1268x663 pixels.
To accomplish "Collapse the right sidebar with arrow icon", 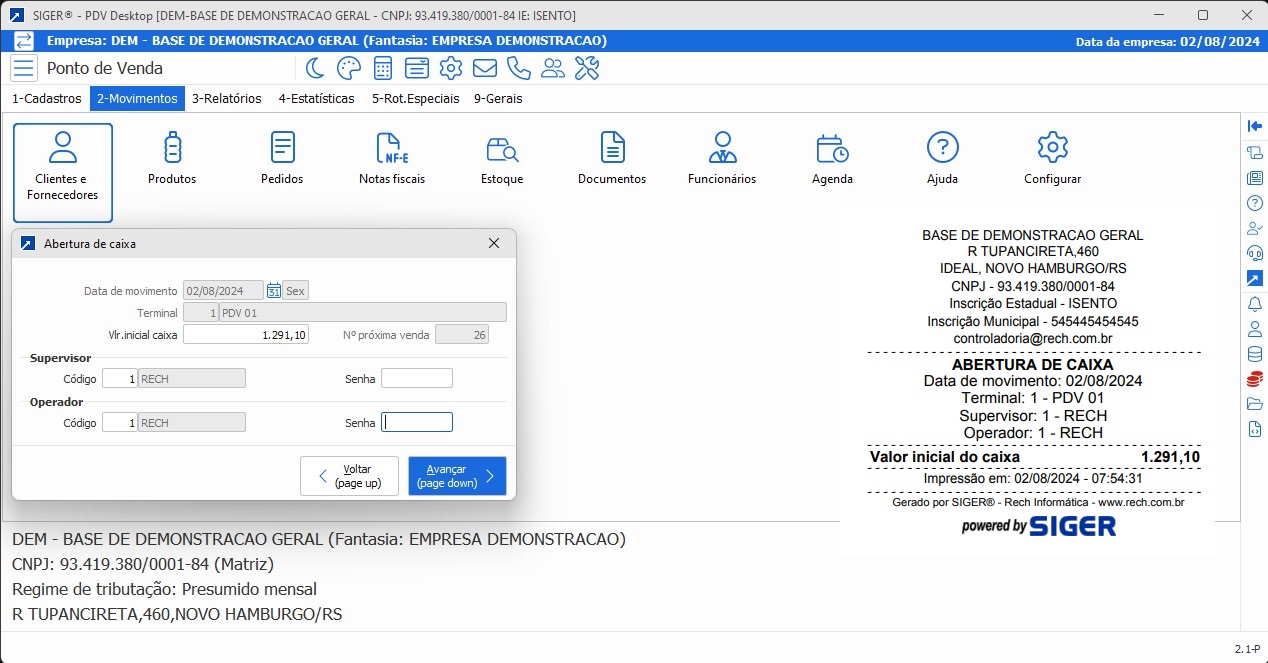I will [x=1255, y=126].
